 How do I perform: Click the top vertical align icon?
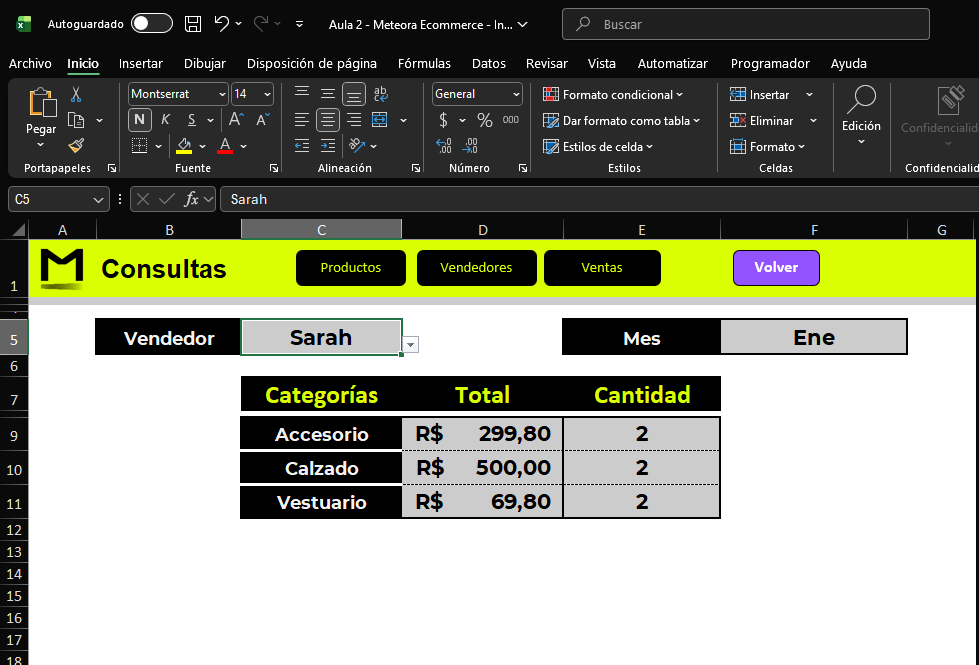(302, 94)
